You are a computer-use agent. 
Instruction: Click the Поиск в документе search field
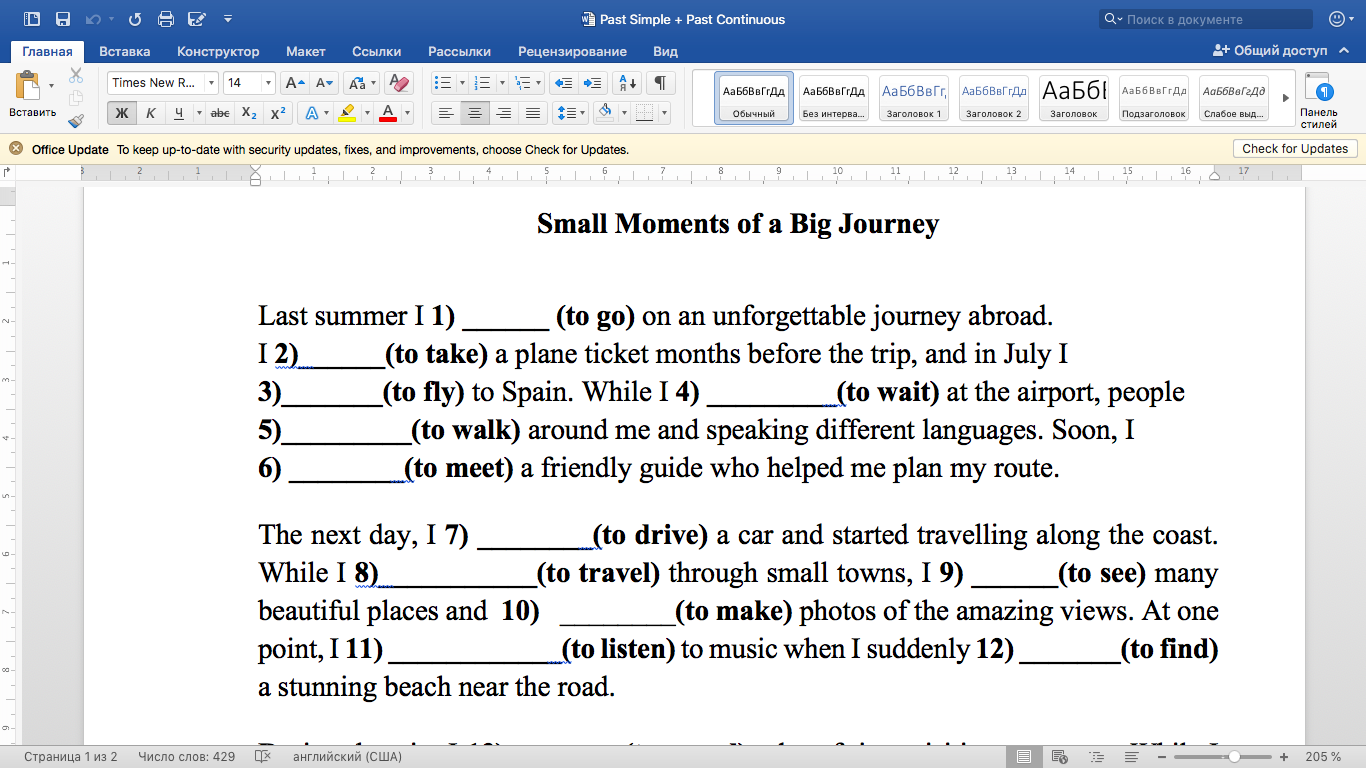pos(1215,19)
